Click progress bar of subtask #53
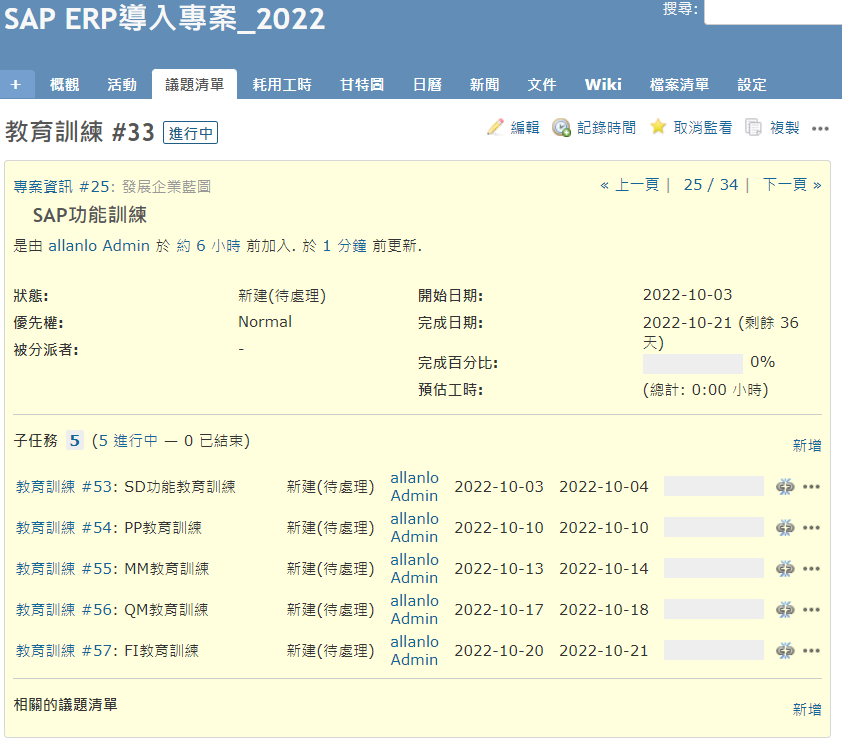Viewport: 842px width, 751px height. click(x=714, y=486)
